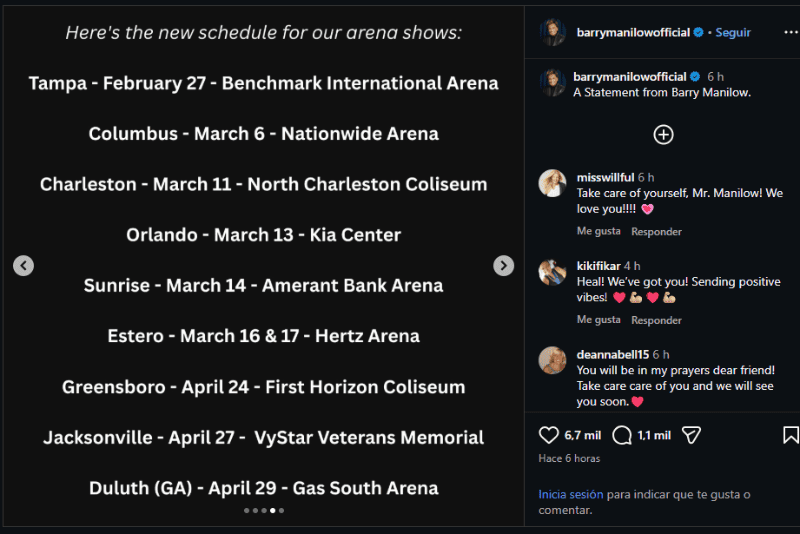Go to the next carousel slide

(x=504, y=265)
